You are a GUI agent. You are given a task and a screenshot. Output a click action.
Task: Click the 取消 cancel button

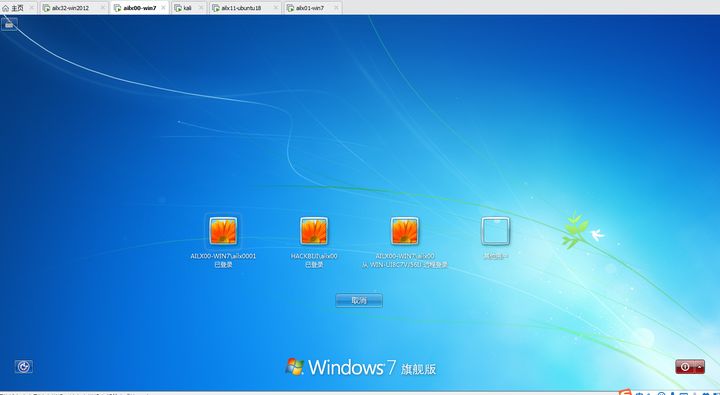tap(359, 300)
